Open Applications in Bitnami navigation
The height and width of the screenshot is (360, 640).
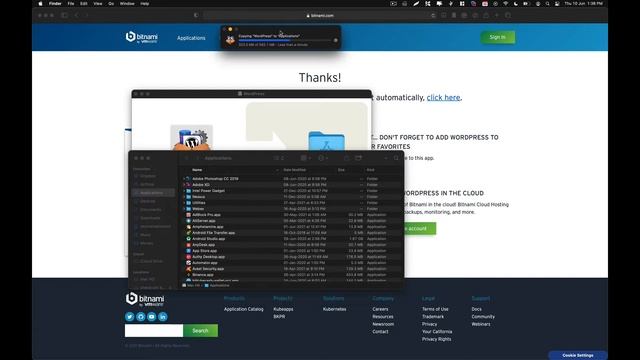pyautogui.click(x=191, y=38)
